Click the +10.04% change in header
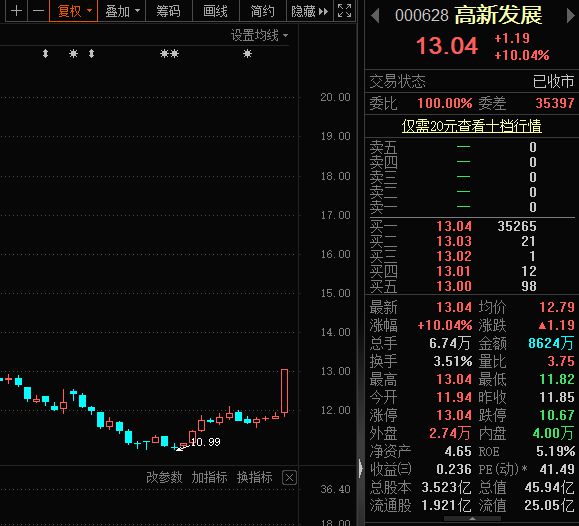This screenshot has width=579, height=526. coord(522,55)
